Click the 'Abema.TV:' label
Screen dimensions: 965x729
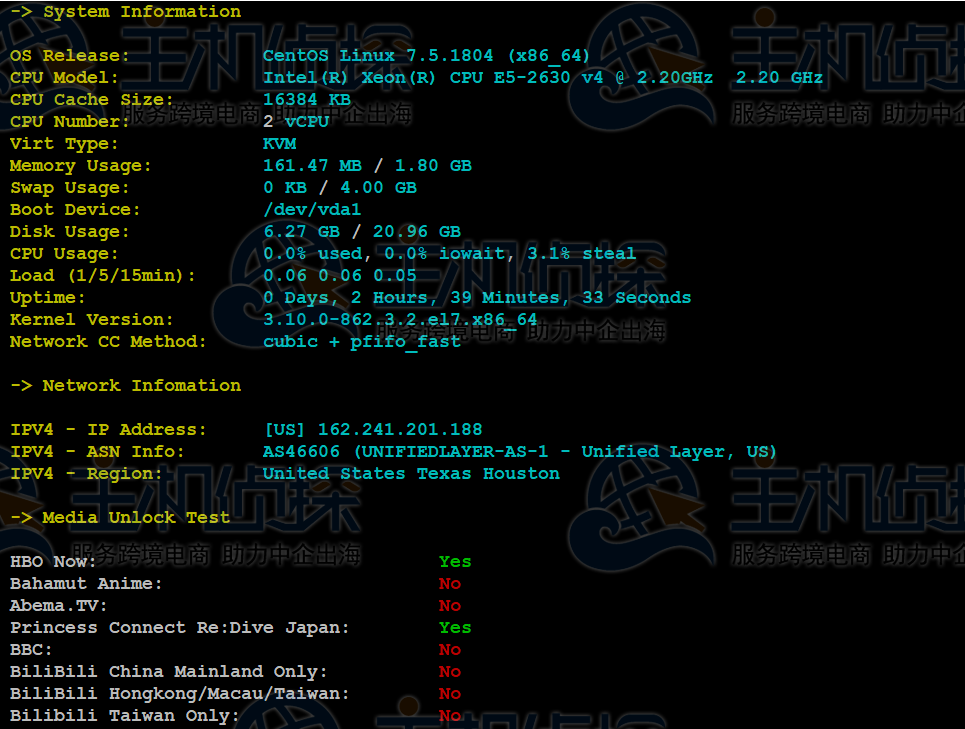point(58,606)
